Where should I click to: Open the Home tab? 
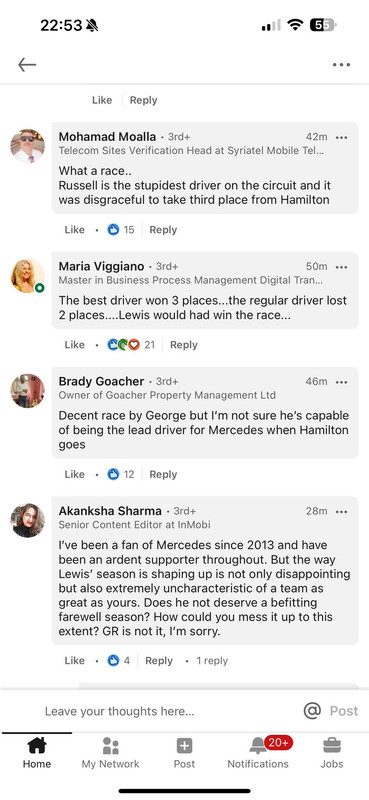pyautogui.click(x=37, y=753)
